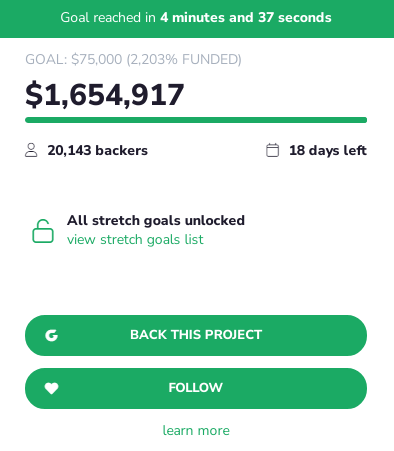
Task: Back this project button
Action: click(196, 335)
